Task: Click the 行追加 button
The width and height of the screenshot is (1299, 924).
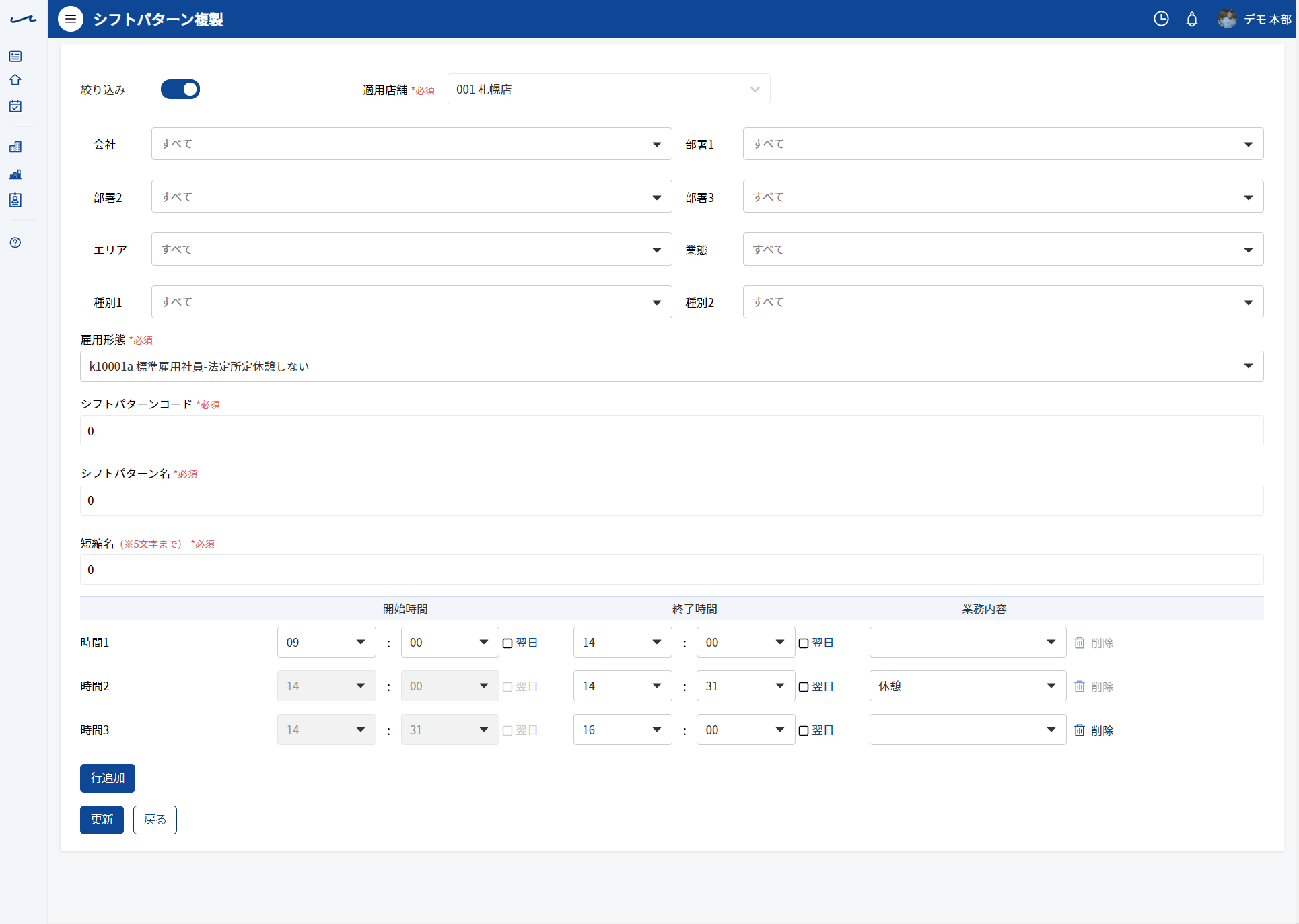Action: 108,778
